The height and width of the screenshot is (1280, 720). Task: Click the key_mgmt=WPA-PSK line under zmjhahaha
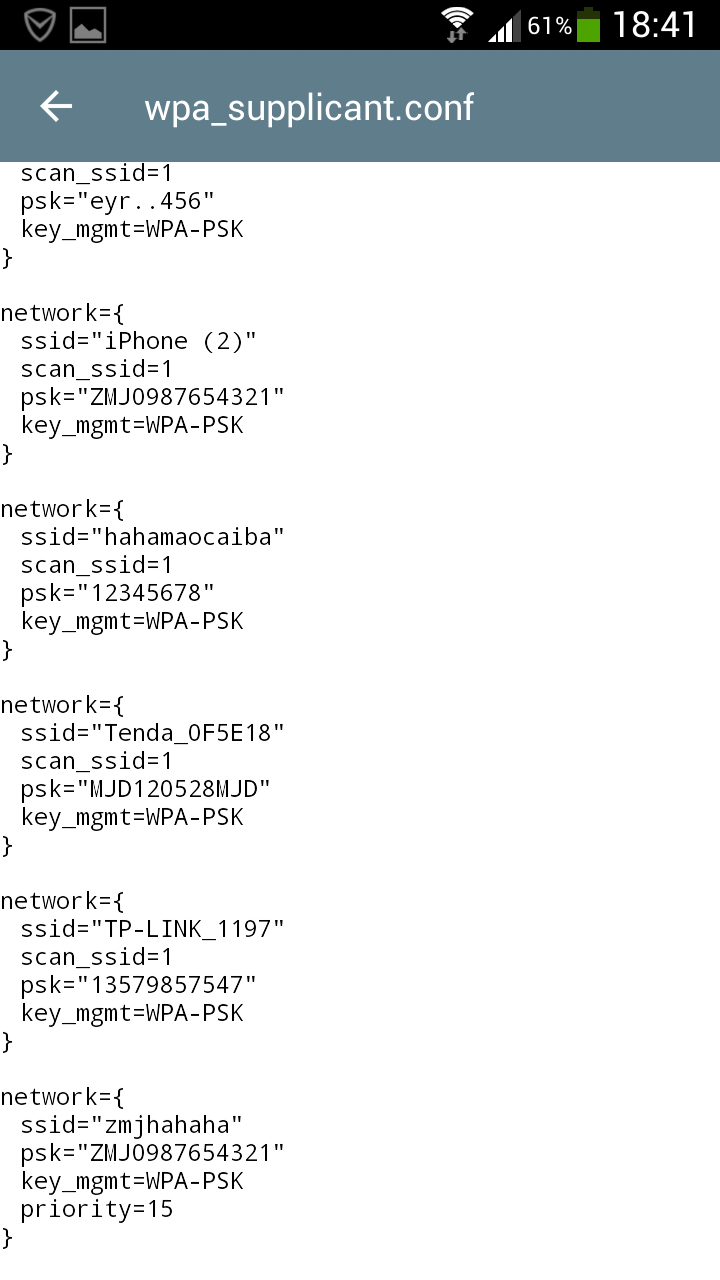point(131,1181)
